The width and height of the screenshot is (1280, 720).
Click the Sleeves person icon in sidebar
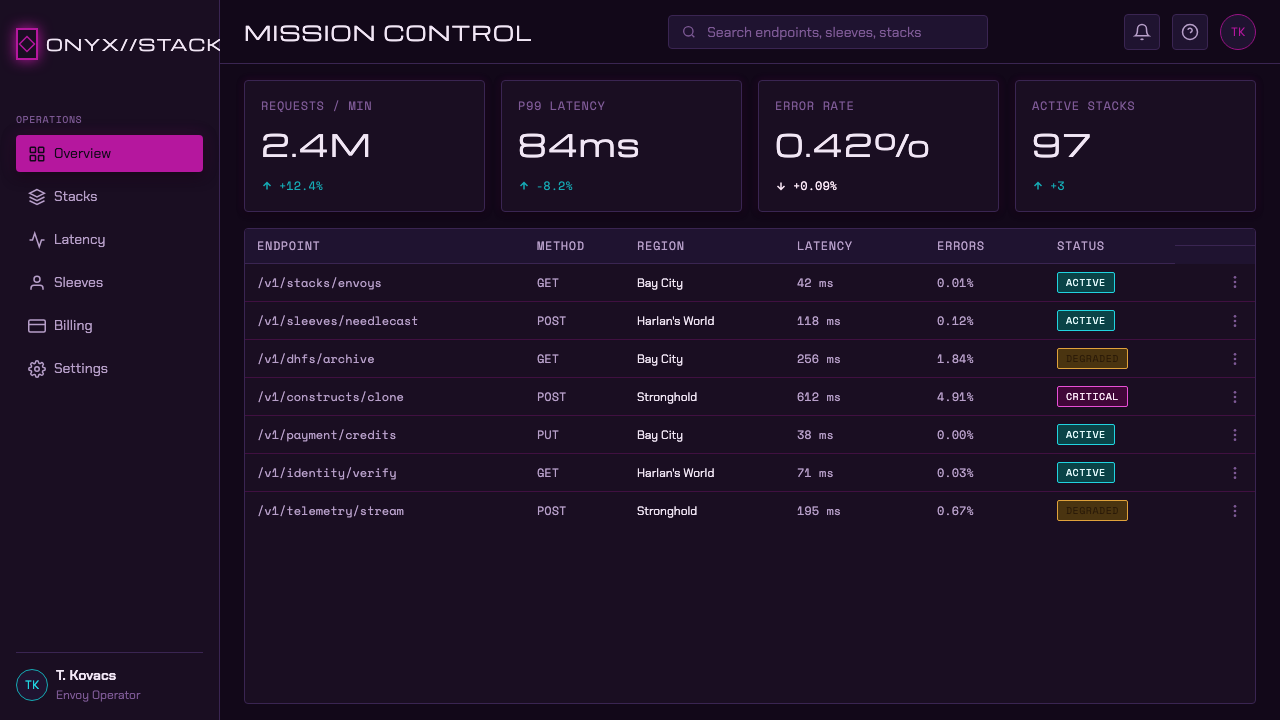tap(37, 283)
